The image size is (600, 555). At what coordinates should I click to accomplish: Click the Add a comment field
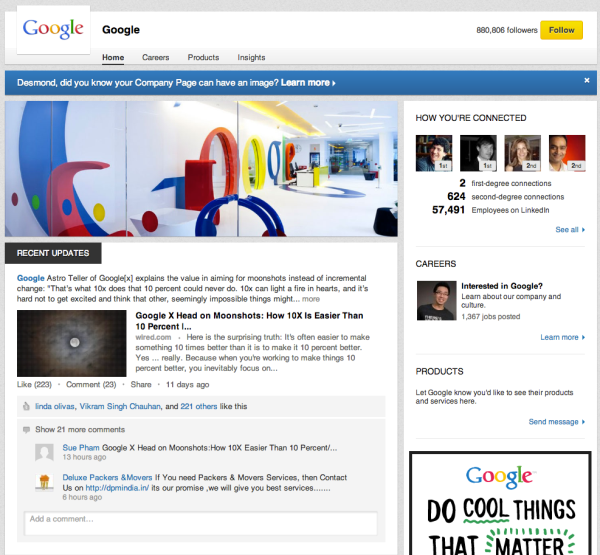[201, 523]
